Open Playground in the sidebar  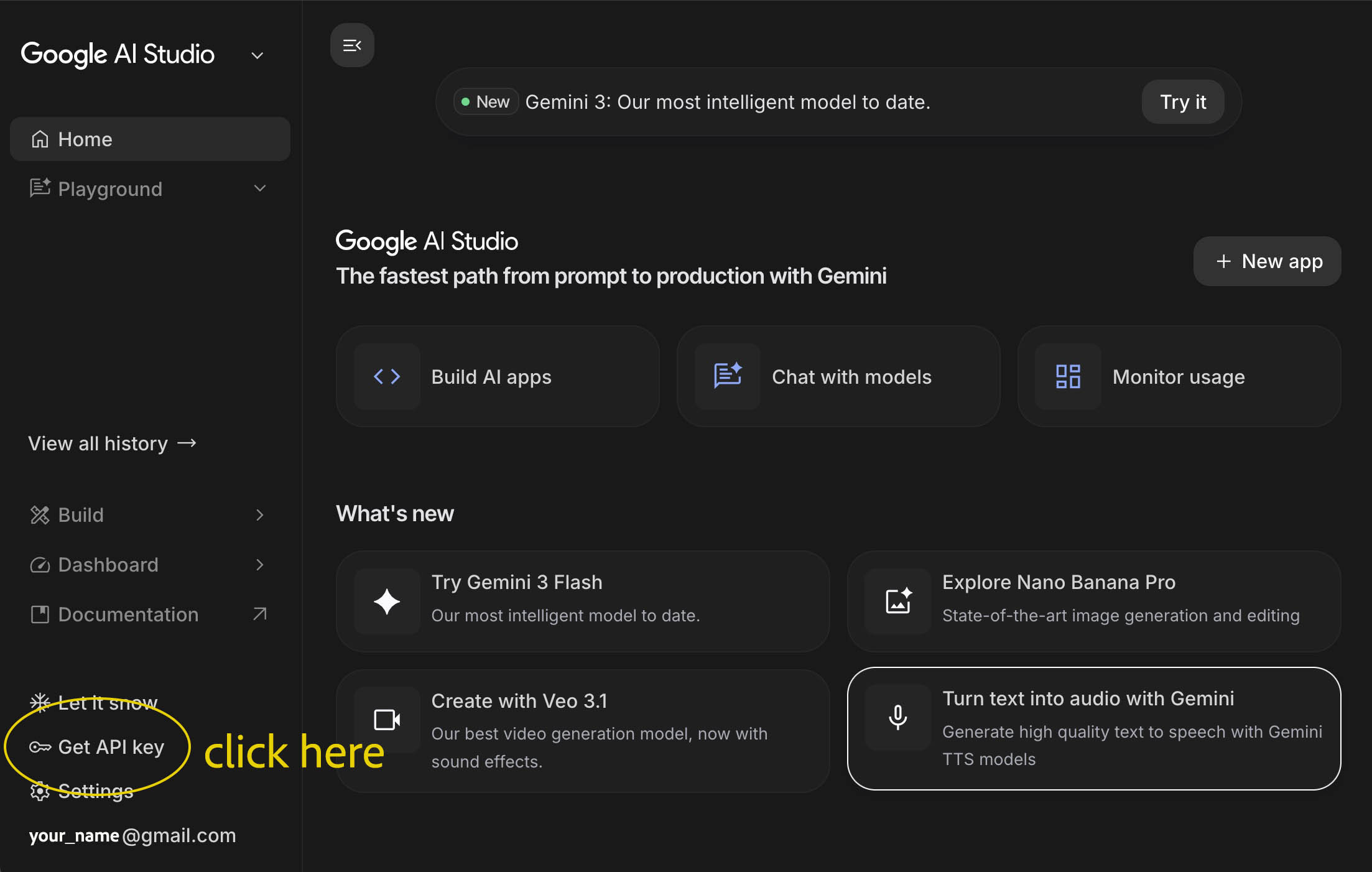[150, 188]
